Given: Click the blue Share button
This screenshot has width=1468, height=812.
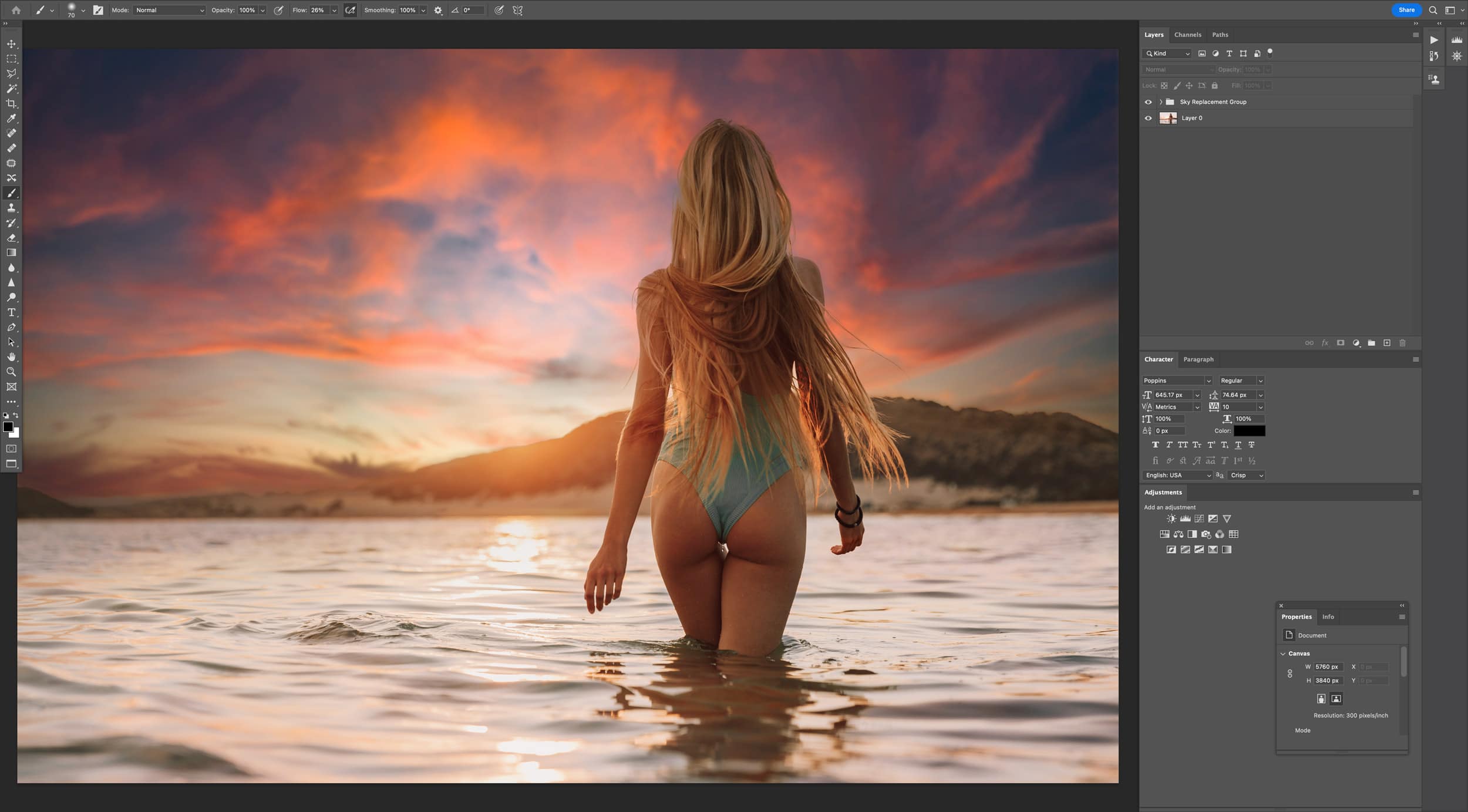Looking at the screenshot, I should [1406, 10].
